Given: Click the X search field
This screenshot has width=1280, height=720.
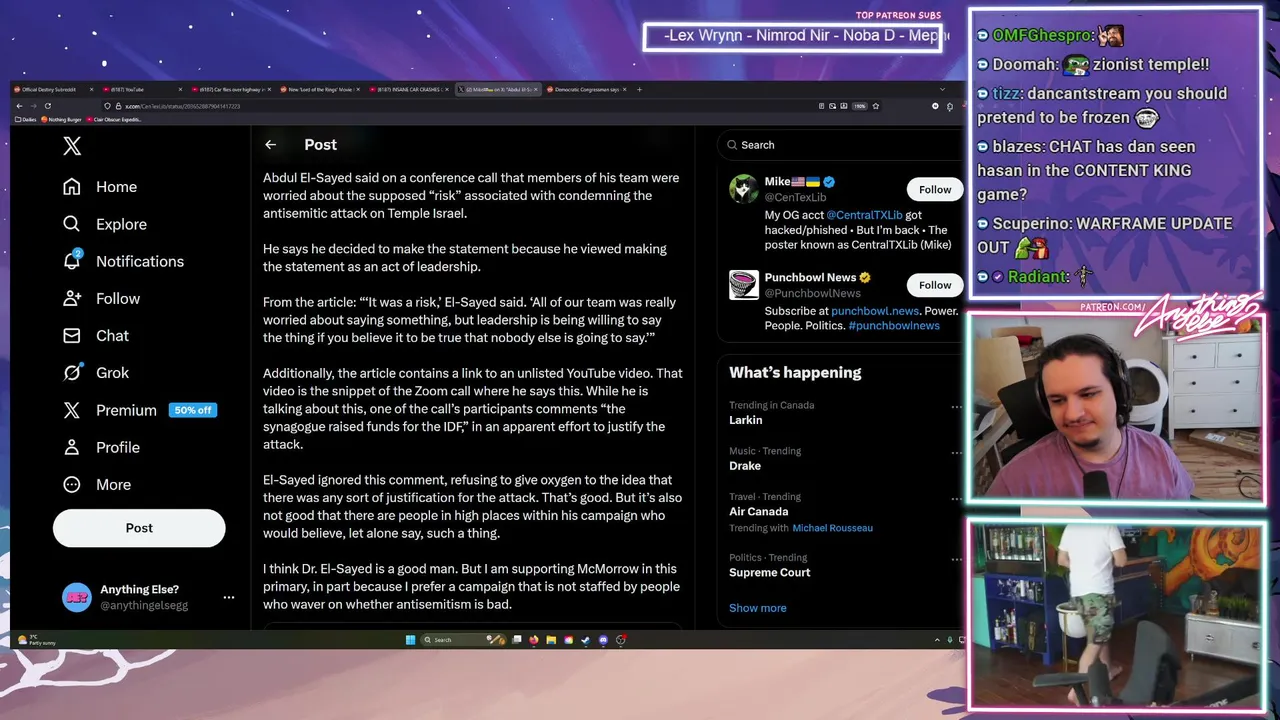Looking at the screenshot, I should coord(840,145).
